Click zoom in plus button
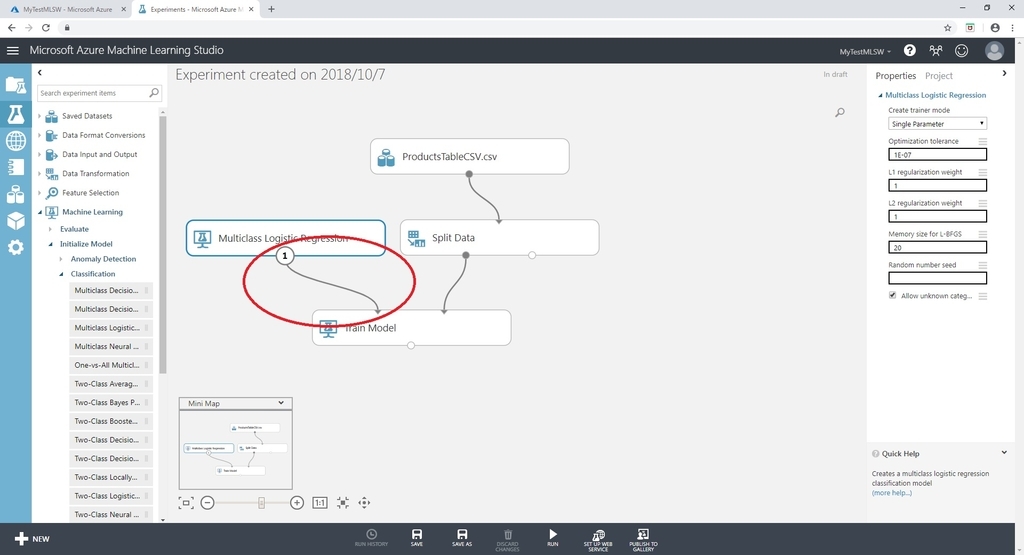The height and width of the screenshot is (555, 1024). [297, 503]
